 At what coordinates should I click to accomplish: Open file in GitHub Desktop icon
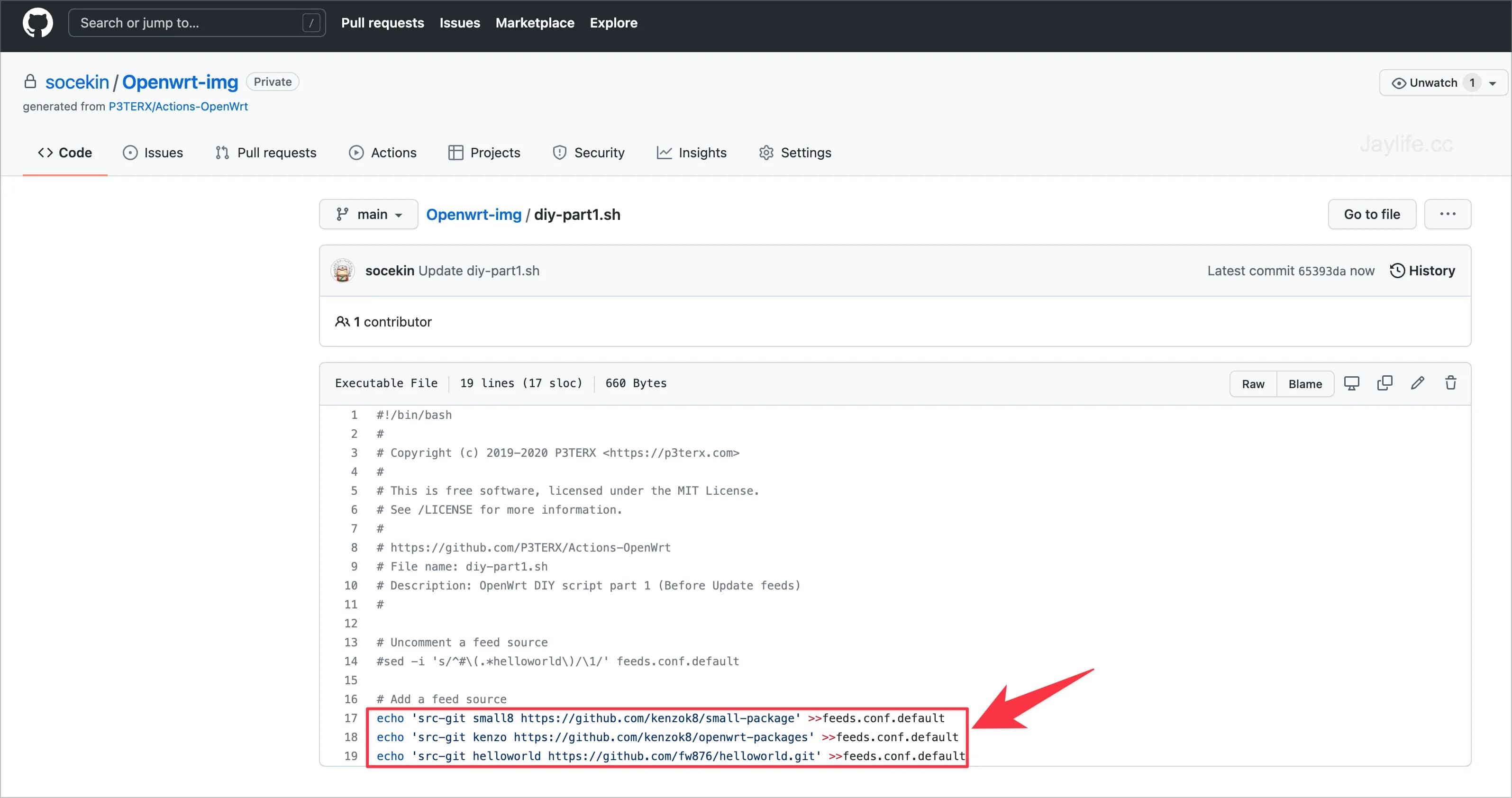coord(1352,383)
